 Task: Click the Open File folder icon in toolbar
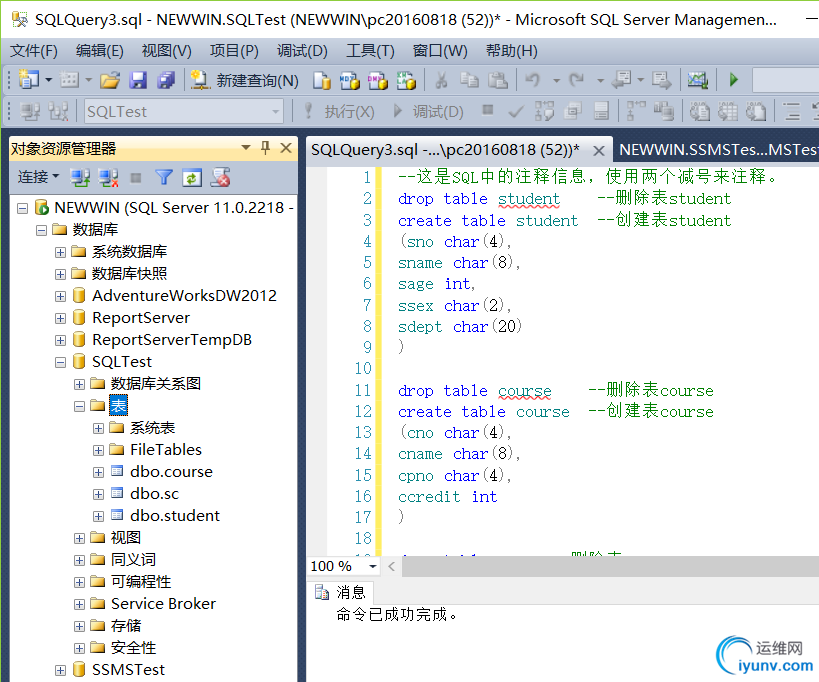pyautogui.click(x=110, y=80)
